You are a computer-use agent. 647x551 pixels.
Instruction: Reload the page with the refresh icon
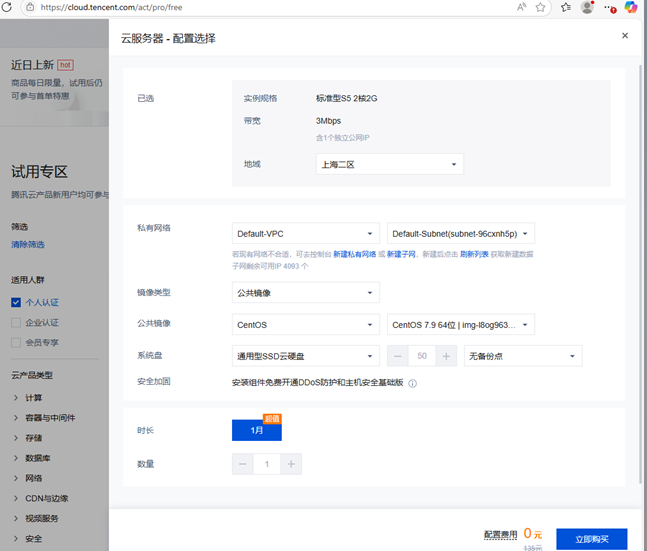click(x=7, y=7)
